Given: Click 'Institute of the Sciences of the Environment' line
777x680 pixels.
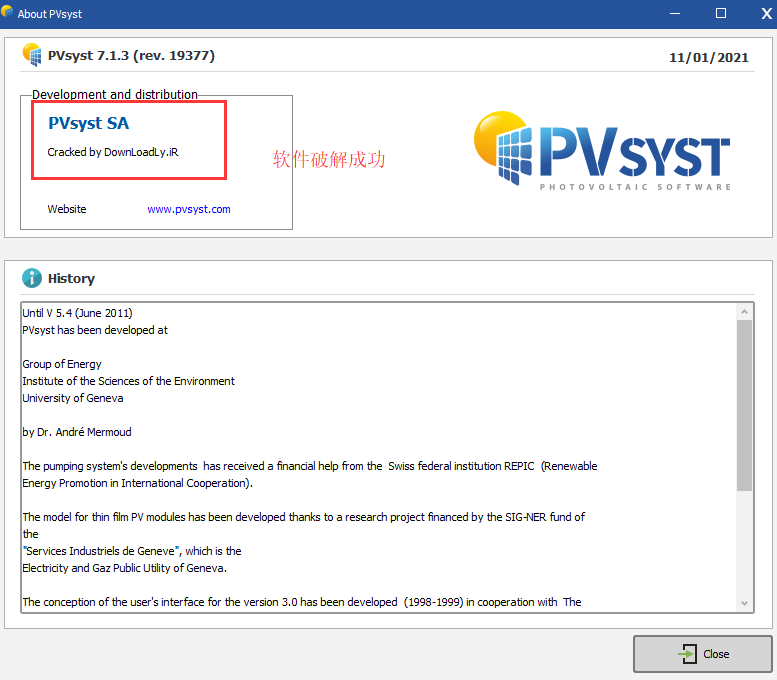Looking at the screenshot, I should point(128,381).
